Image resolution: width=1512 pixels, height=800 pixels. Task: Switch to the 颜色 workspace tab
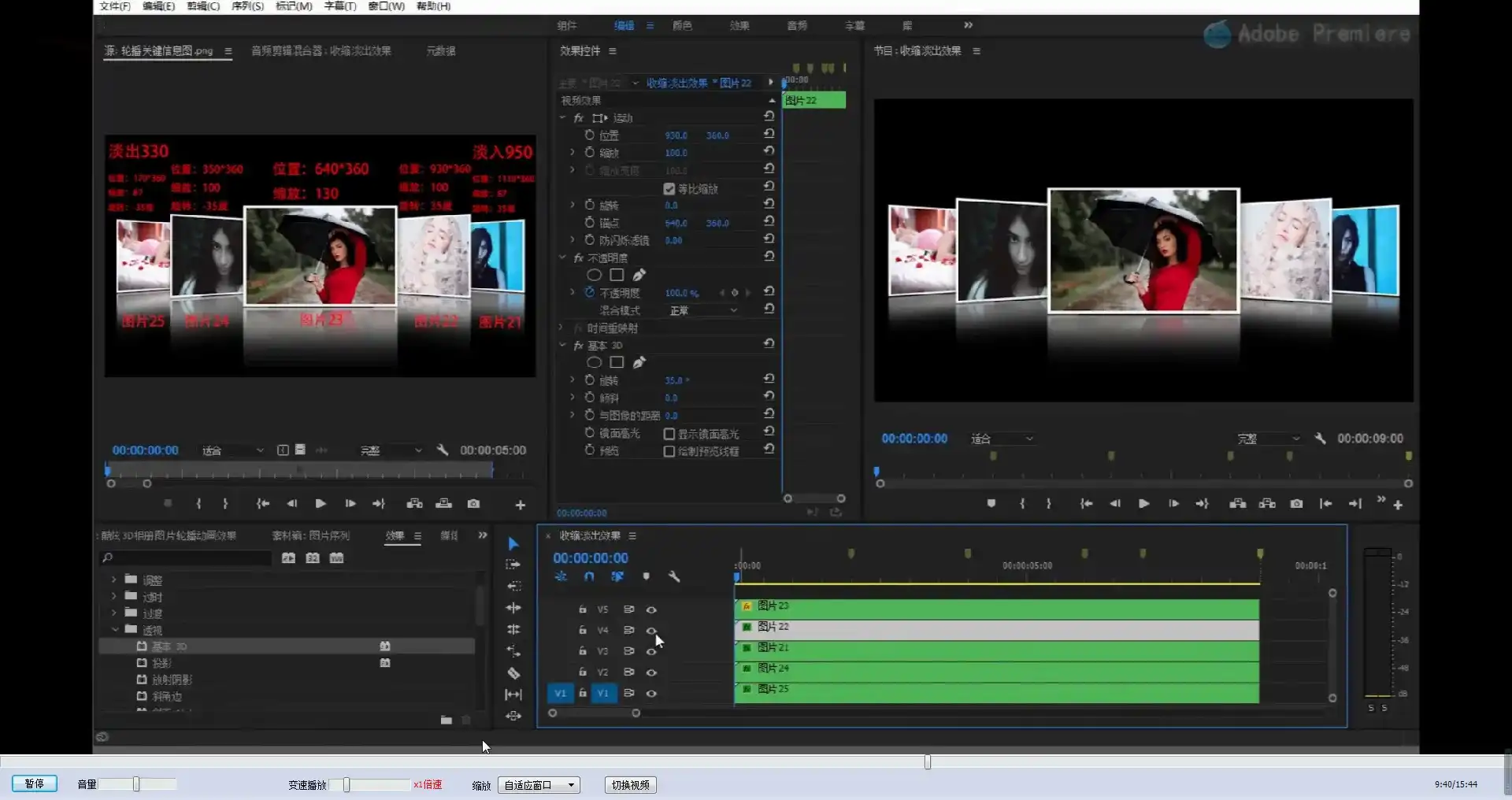coord(682,26)
